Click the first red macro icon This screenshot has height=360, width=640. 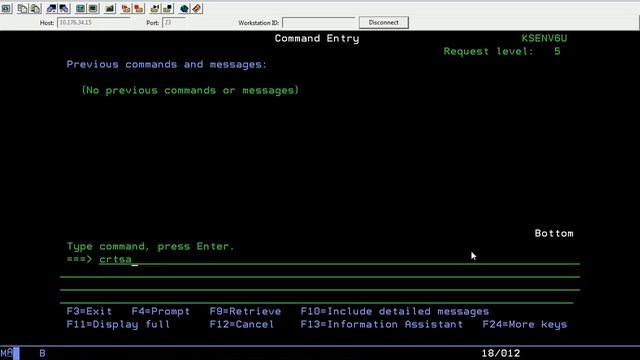[126, 9]
